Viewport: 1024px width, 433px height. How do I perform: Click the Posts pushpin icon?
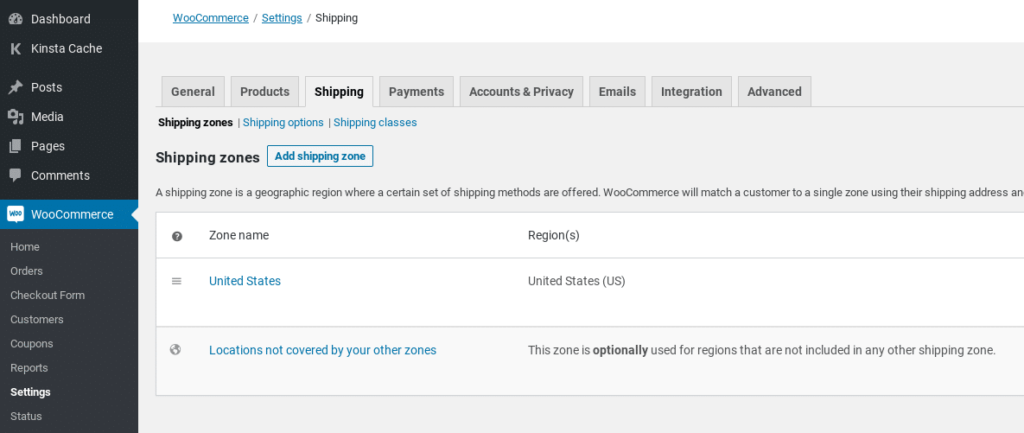[x=16, y=88]
